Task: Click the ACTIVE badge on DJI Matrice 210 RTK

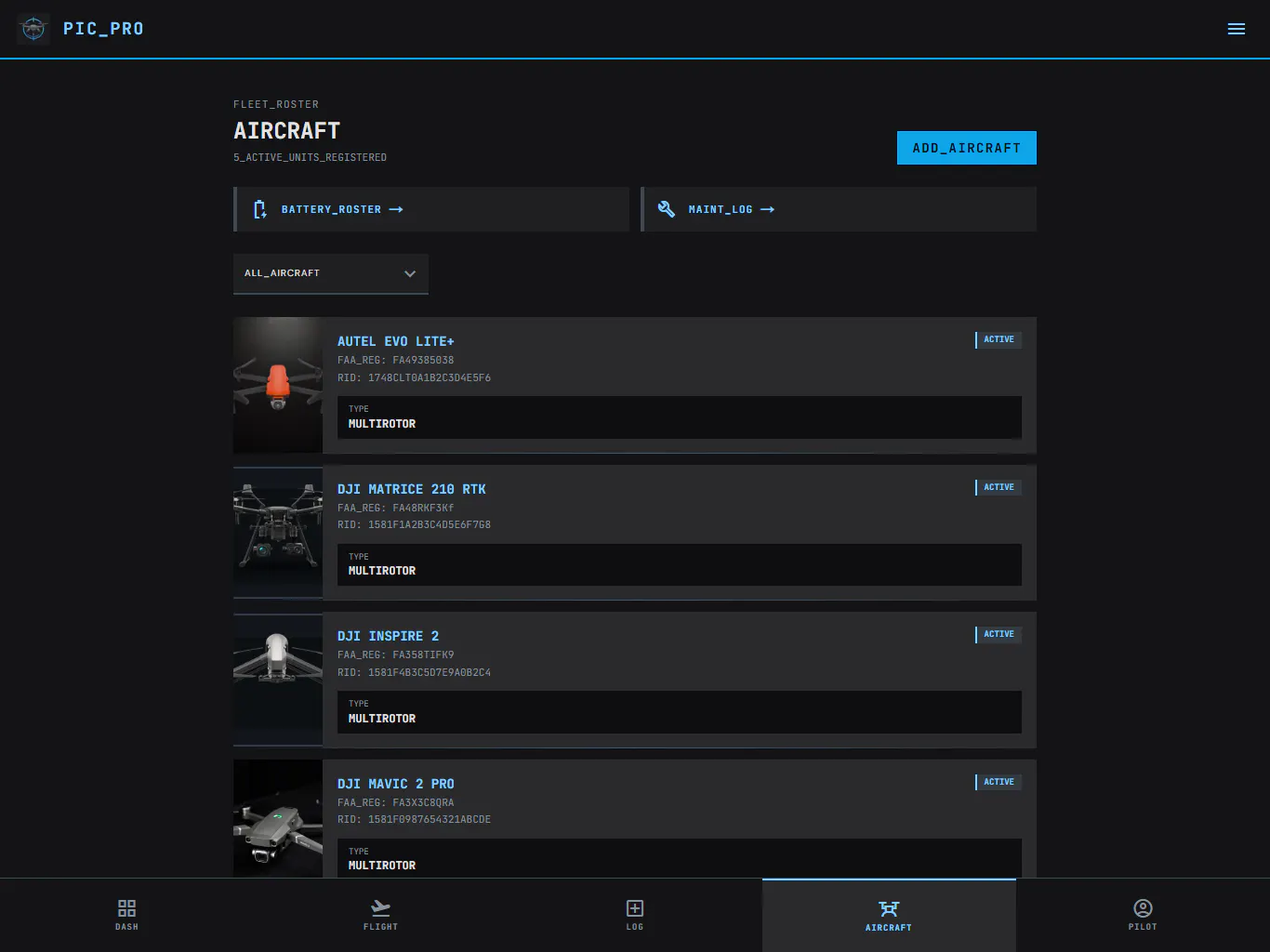Action: coord(999,487)
